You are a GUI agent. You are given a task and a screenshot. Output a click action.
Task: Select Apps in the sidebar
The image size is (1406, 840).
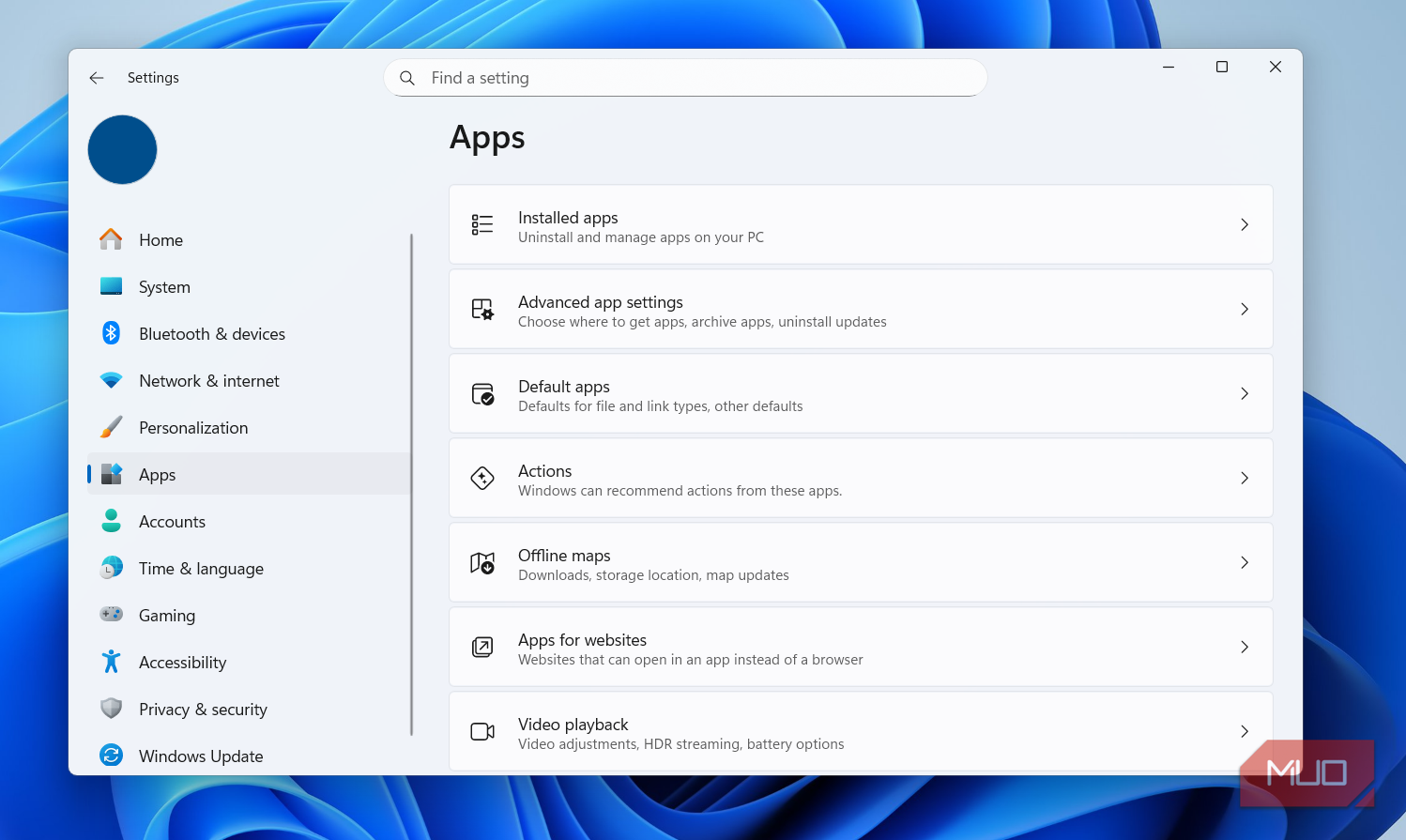[x=249, y=474]
